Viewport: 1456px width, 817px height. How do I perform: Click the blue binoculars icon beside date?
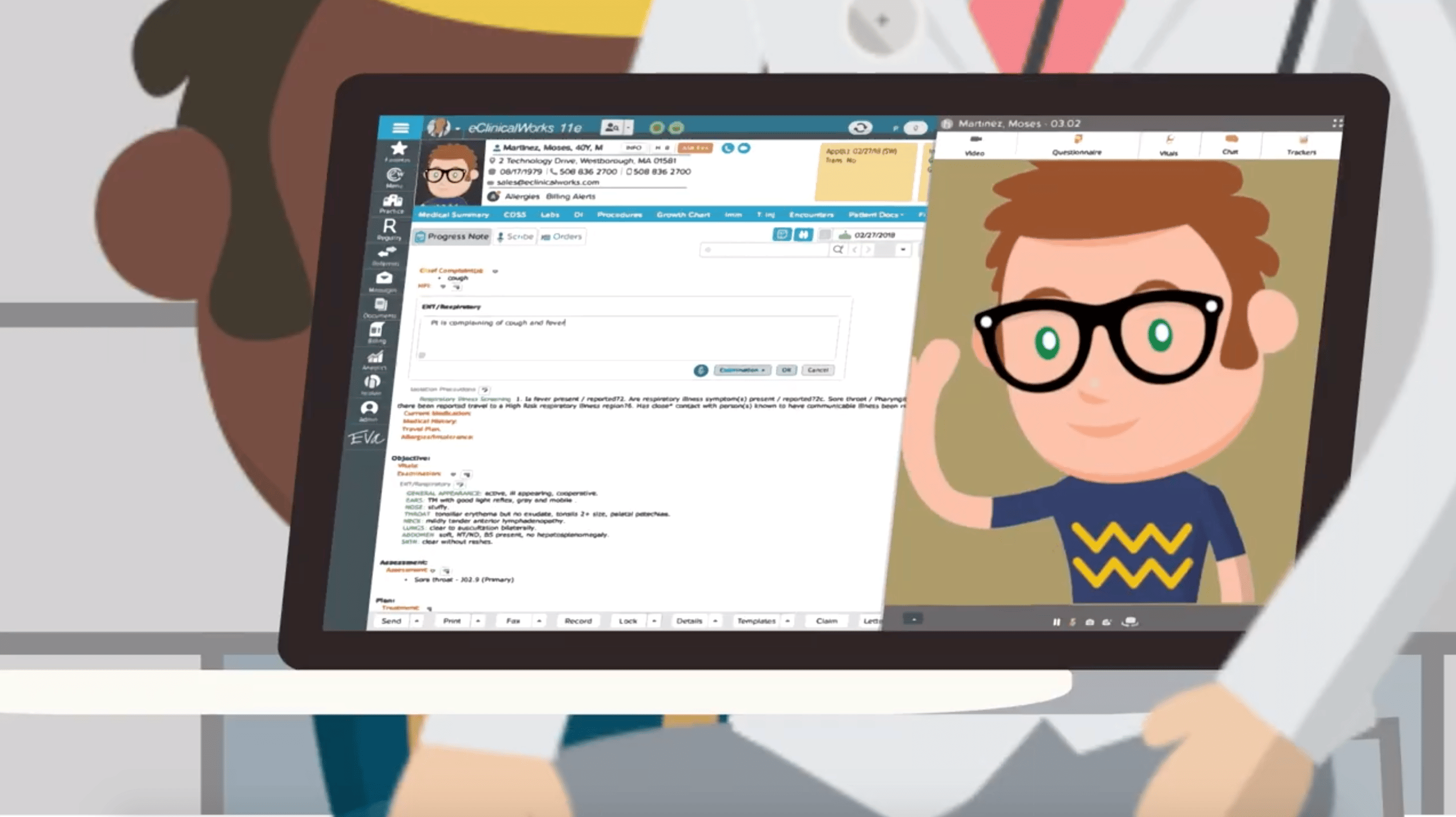(803, 234)
